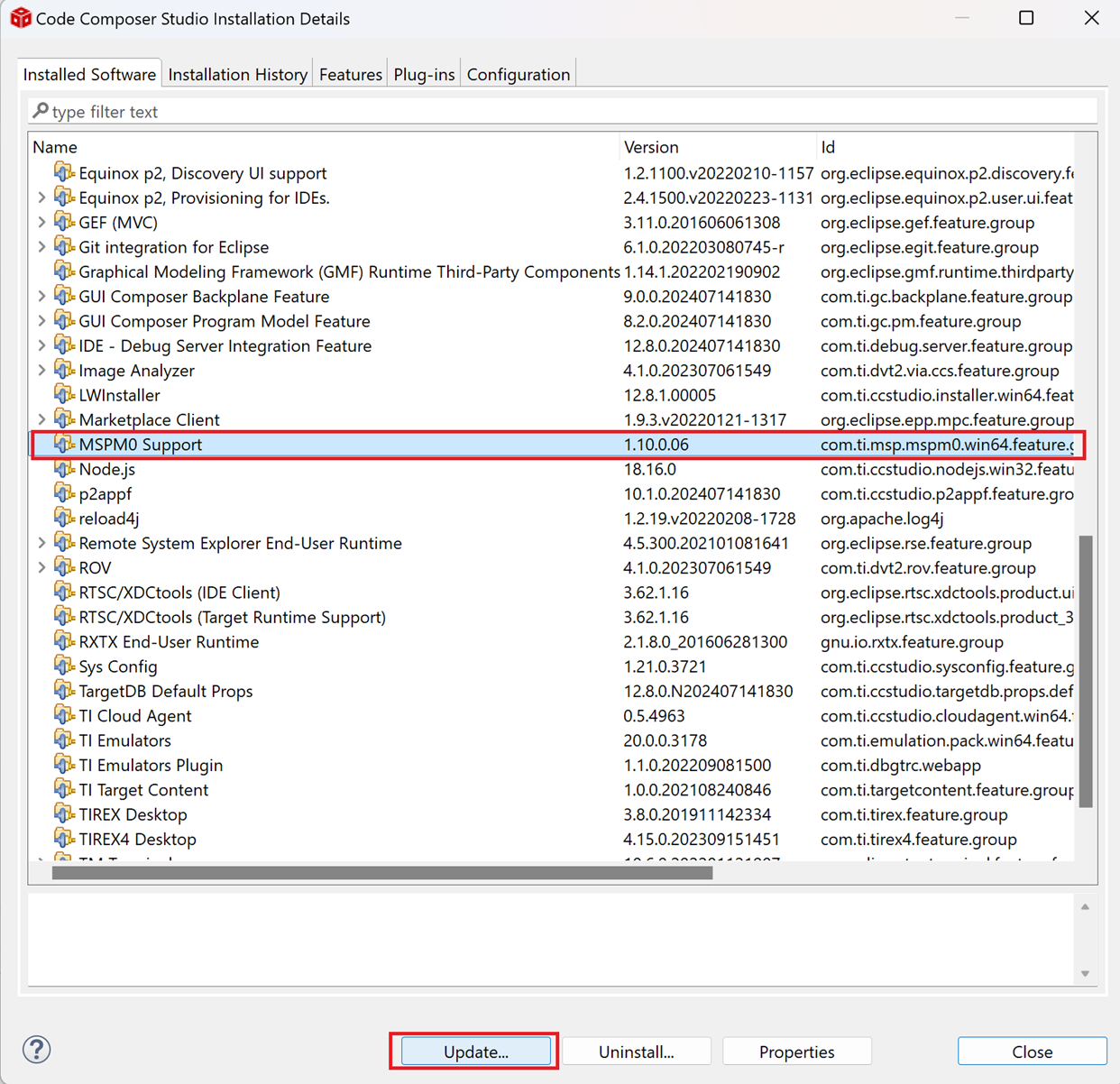Click version text 1.10.0.06
1120x1084 pixels.
click(x=656, y=445)
